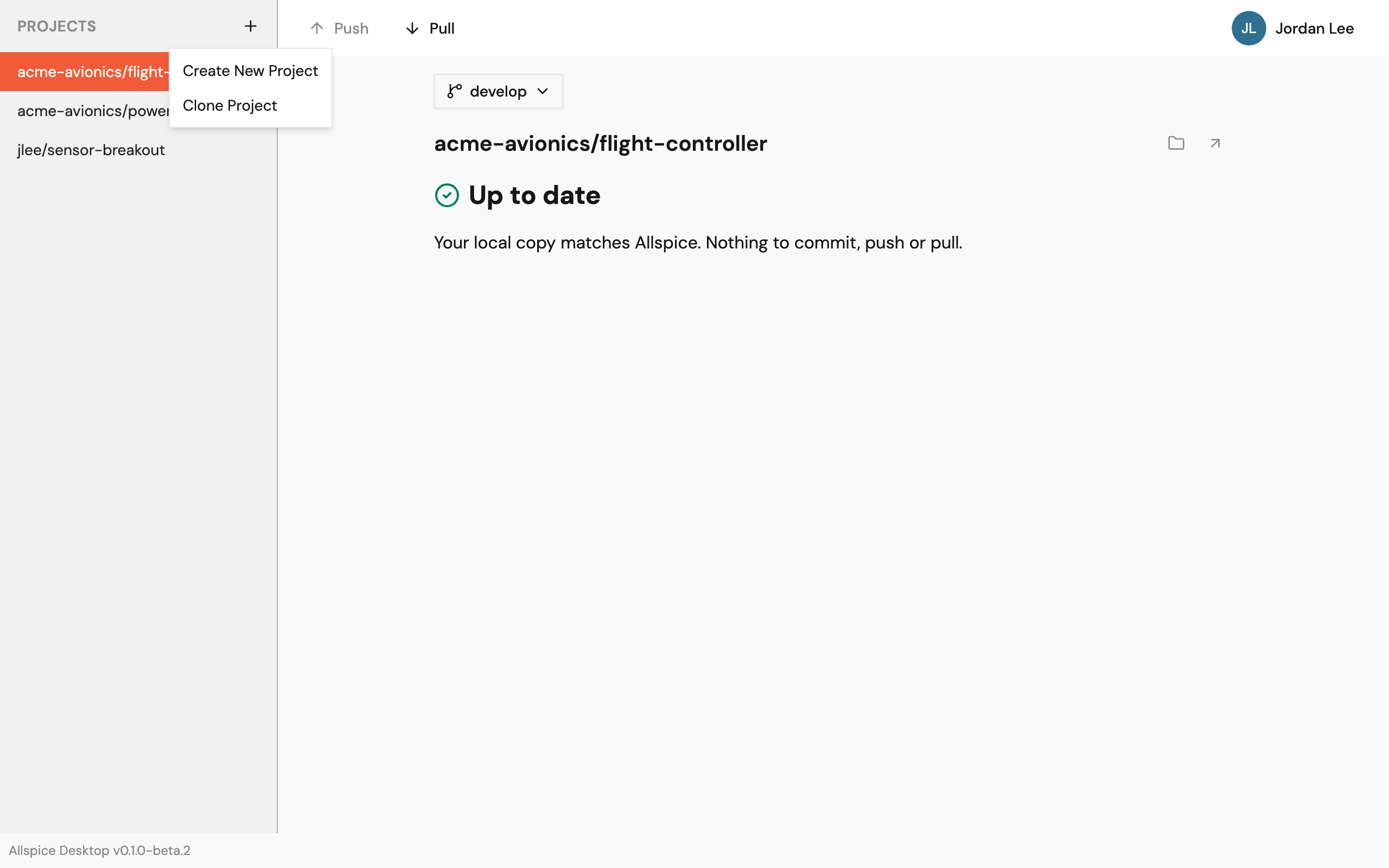Open the develop branch dropdown
Viewport: 1389px width, 868px height.
click(498, 91)
